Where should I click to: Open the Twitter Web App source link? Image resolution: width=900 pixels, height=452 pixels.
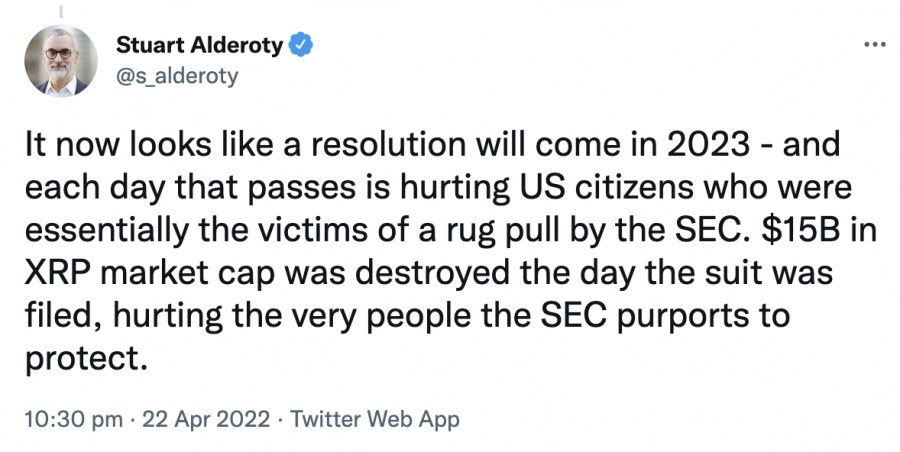375,419
